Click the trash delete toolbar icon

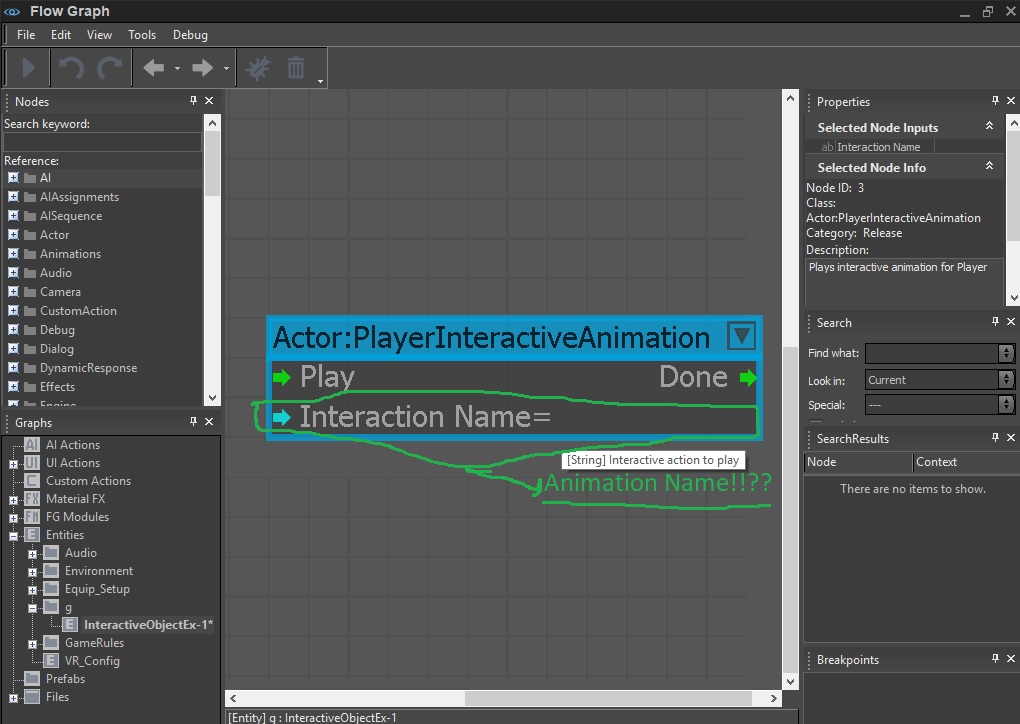point(296,68)
